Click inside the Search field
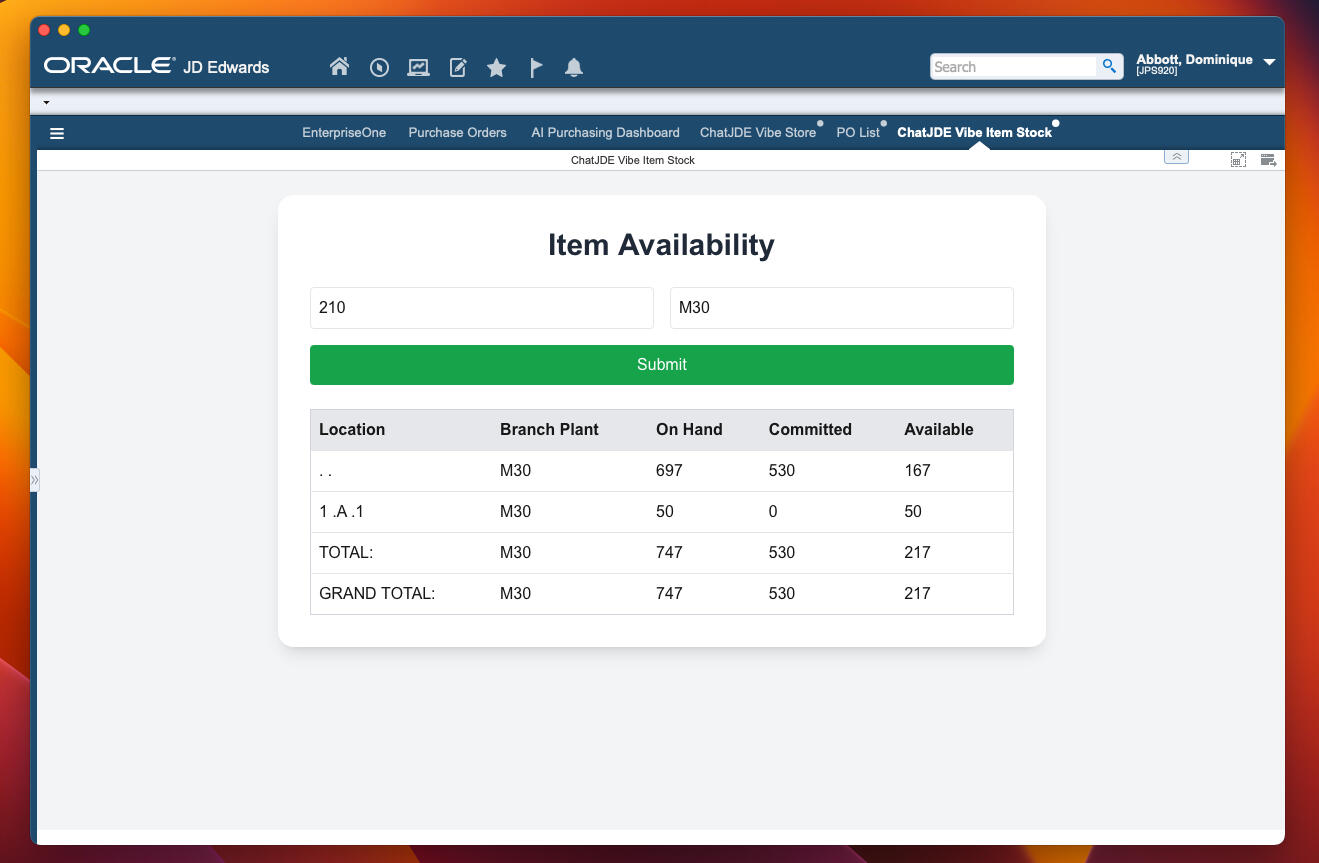This screenshot has height=863, width=1319. point(1010,66)
